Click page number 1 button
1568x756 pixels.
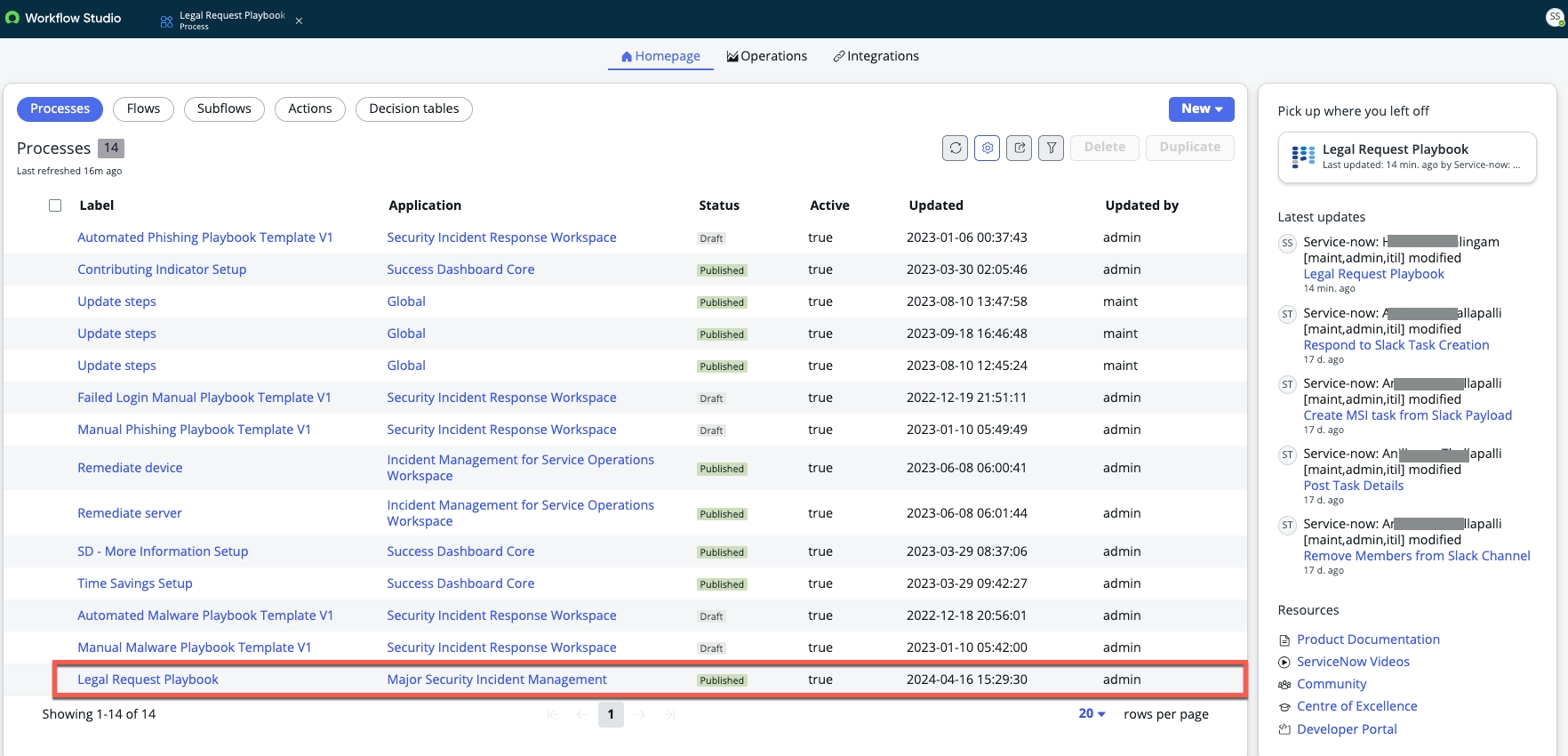point(611,714)
